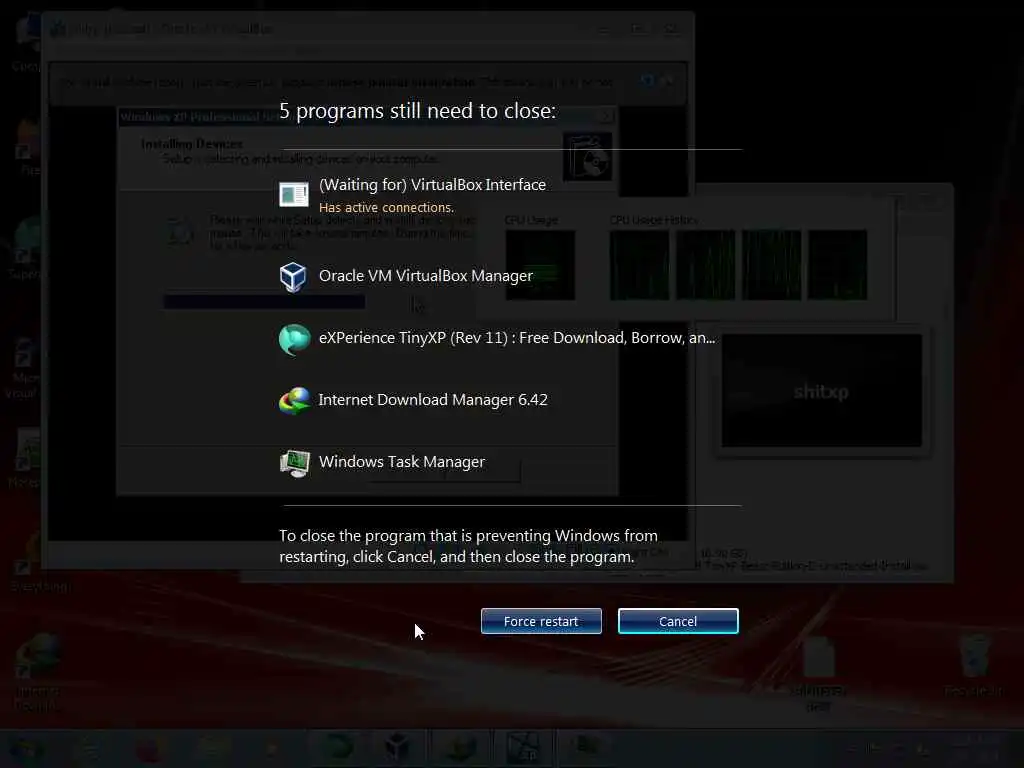Click the Force restart button

tap(541, 621)
